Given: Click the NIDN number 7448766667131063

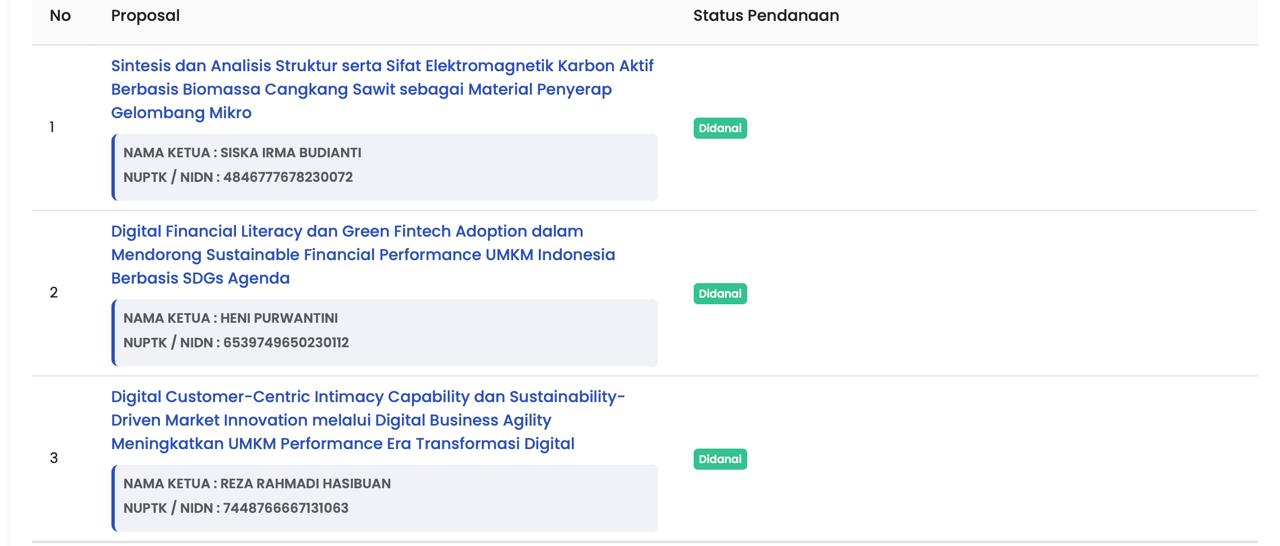Looking at the screenshot, I should point(286,508).
